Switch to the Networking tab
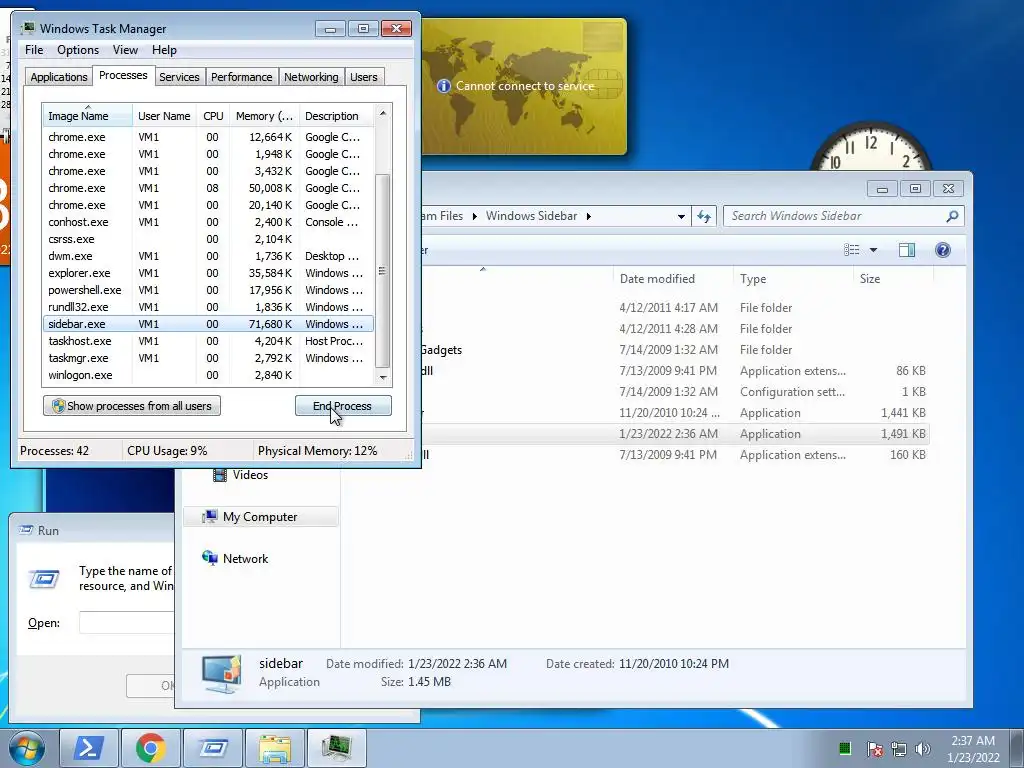The height and width of the screenshot is (768, 1024). pyautogui.click(x=311, y=77)
